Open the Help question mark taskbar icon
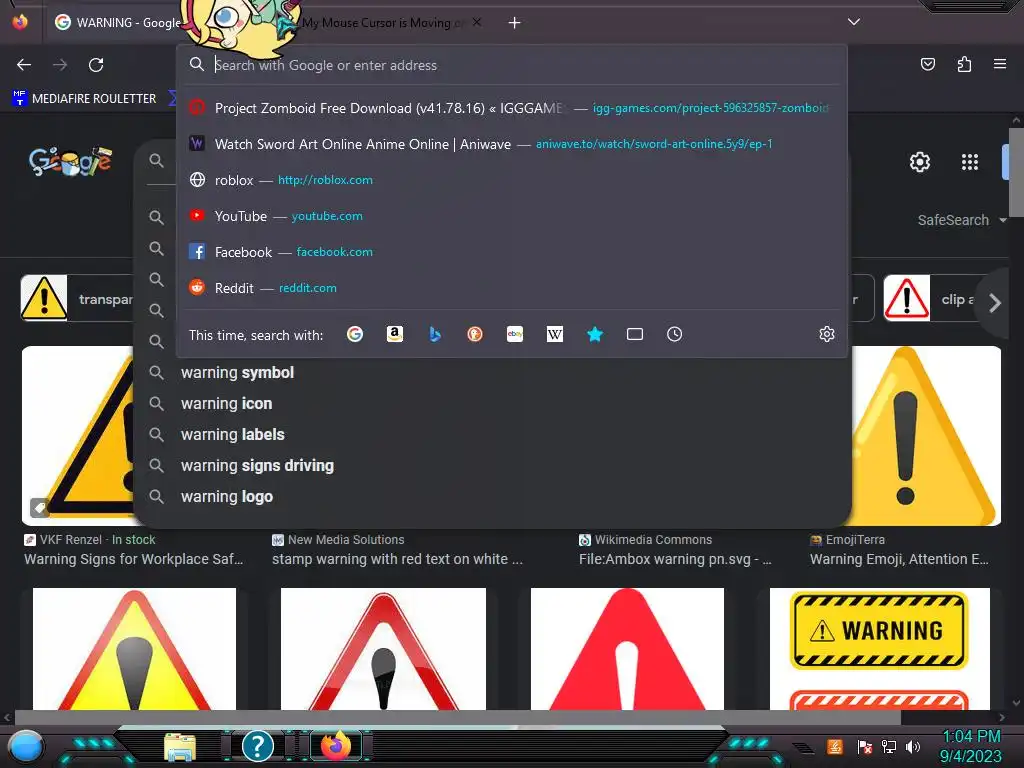The height and width of the screenshot is (768, 1024). coord(258,745)
